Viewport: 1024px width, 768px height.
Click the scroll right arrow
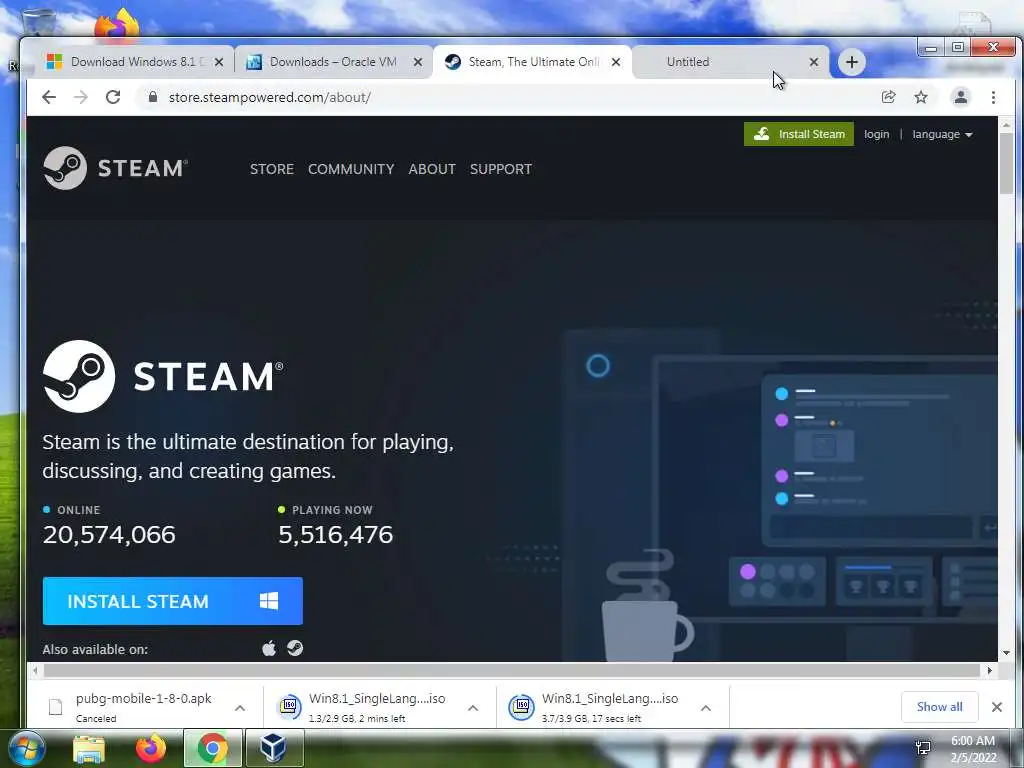coord(989,671)
